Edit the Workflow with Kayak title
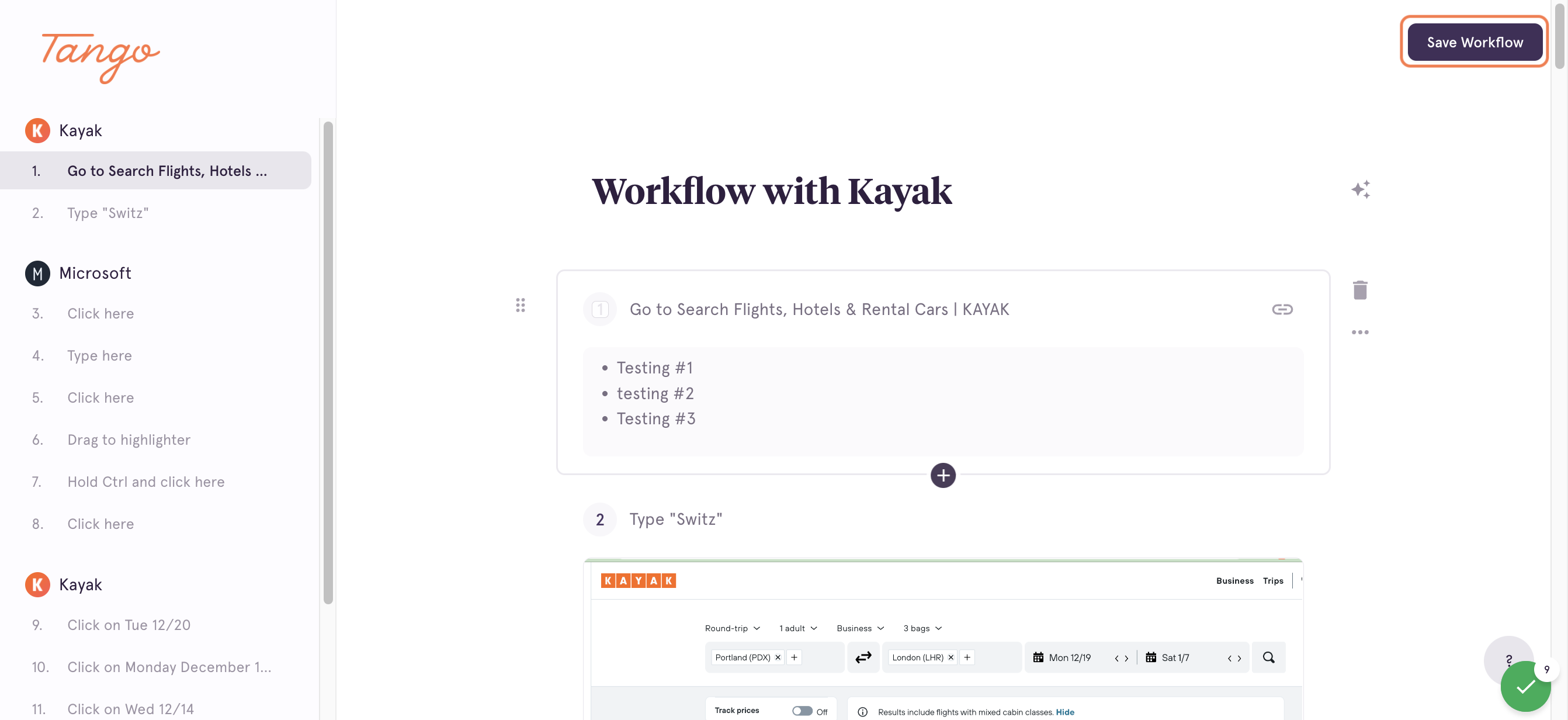The image size is (1568, 720). [x=771, y=191]
